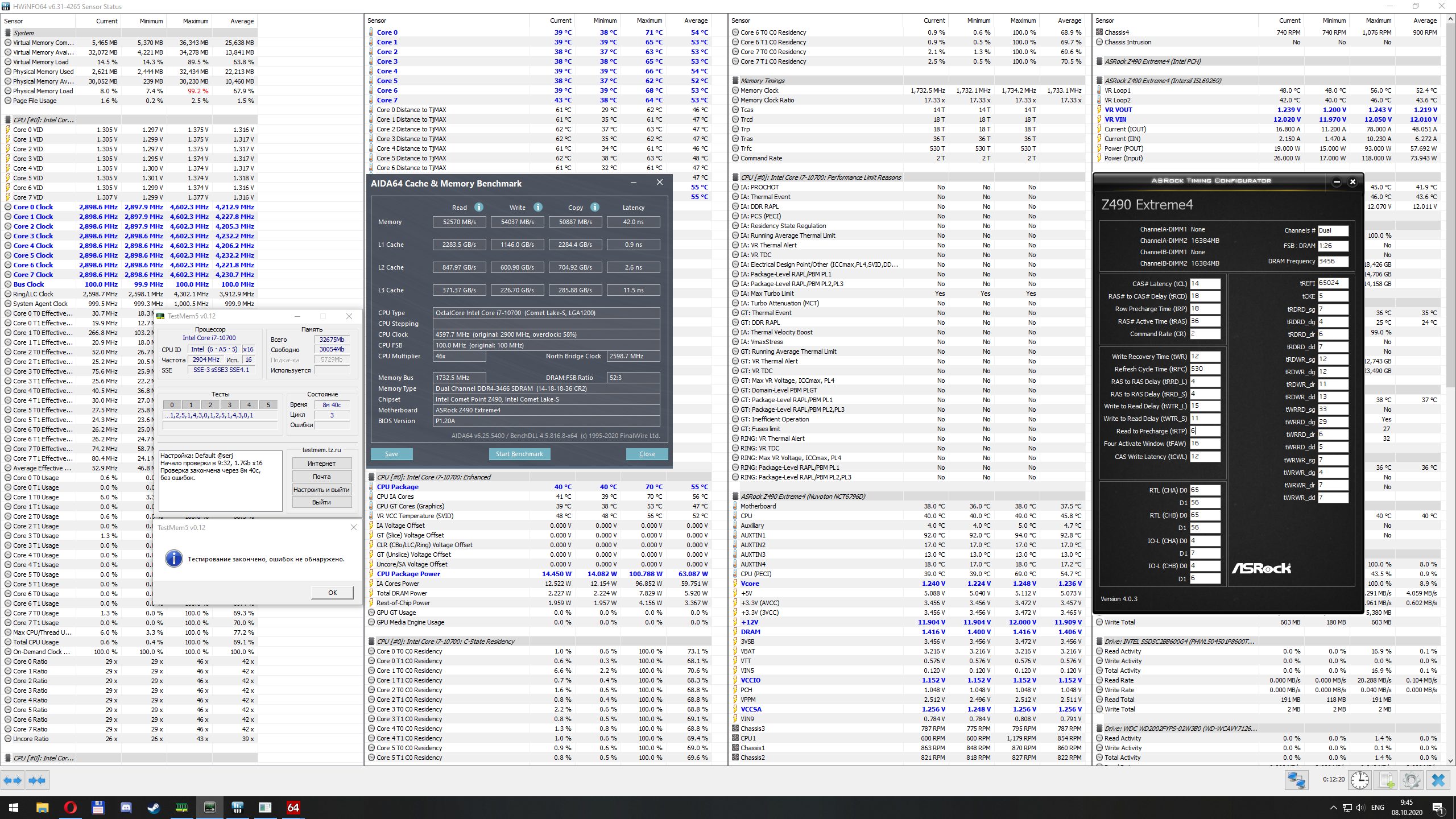Image resolution: width=1456 pixels, height=819 pixels.
Task: Click TestMem5 'Настроить и выйти' button
Action: coord(321,490)
